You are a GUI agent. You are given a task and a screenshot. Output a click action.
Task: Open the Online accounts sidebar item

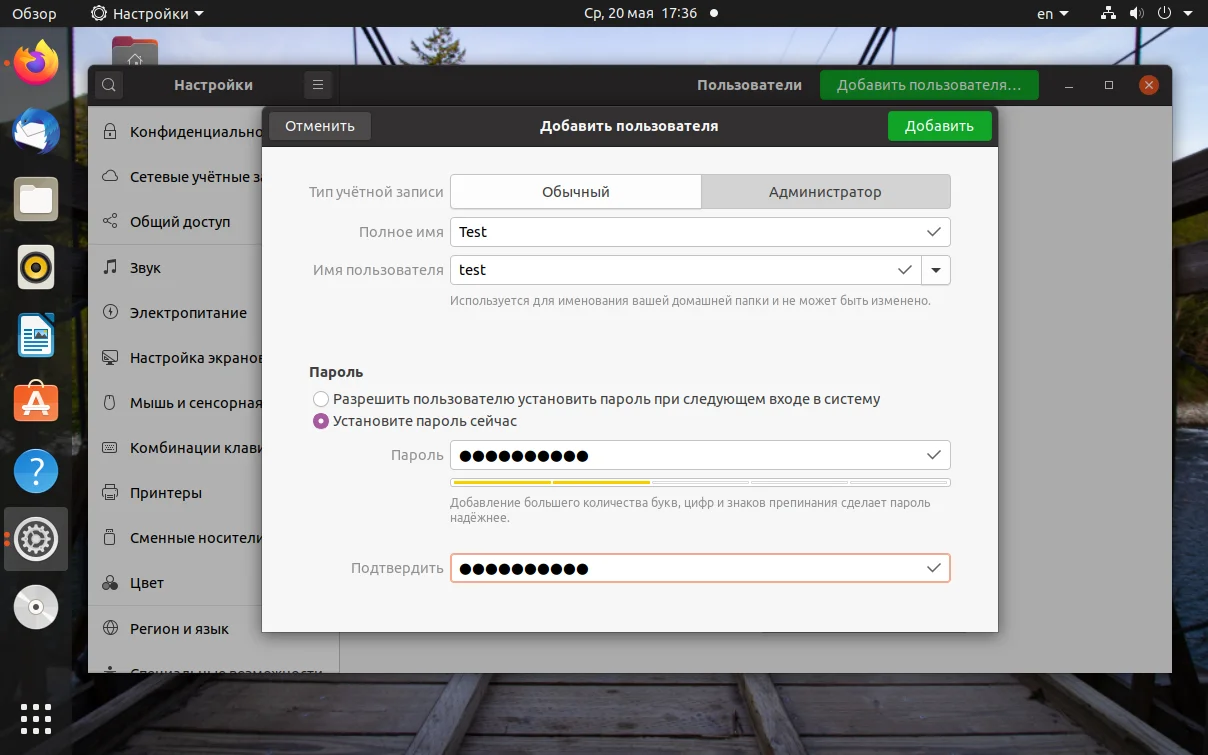(x=175, y=177)
